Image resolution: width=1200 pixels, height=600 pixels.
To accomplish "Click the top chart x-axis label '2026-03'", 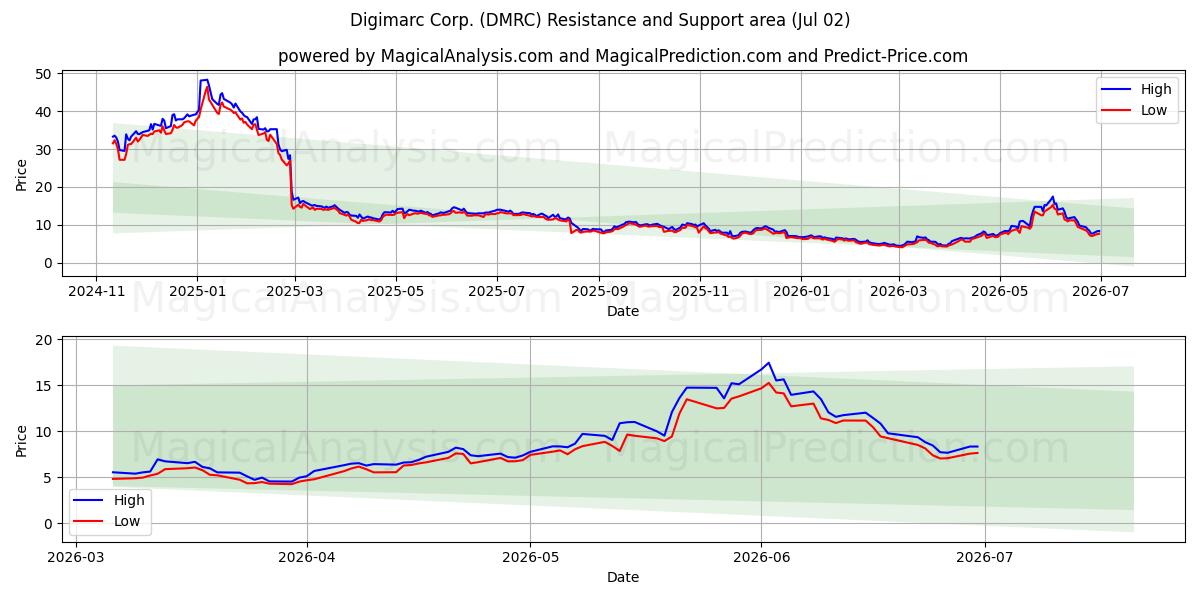I will (x=898, y=290).
